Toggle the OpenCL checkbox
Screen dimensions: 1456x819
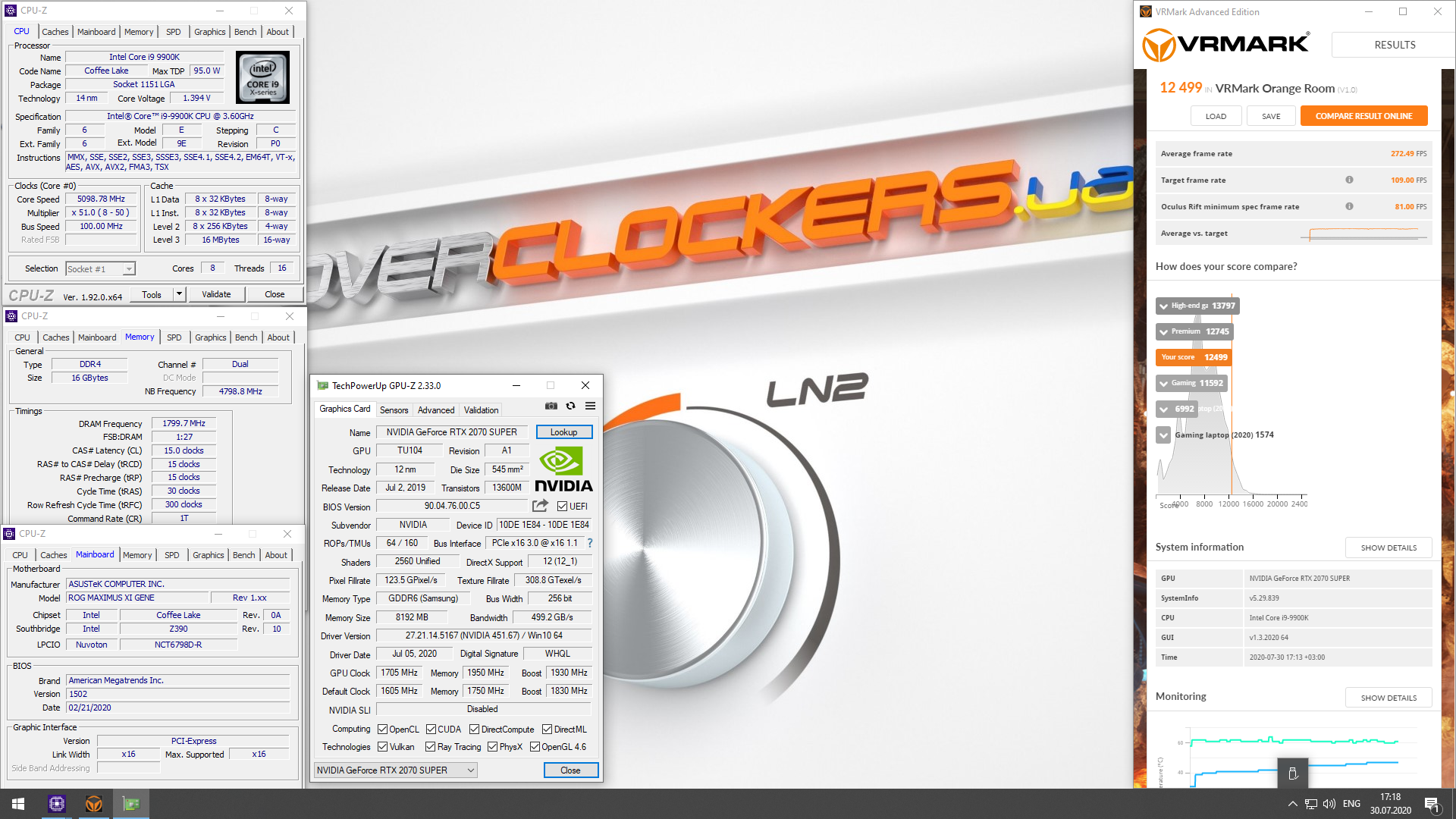click(x=382, y=730)
